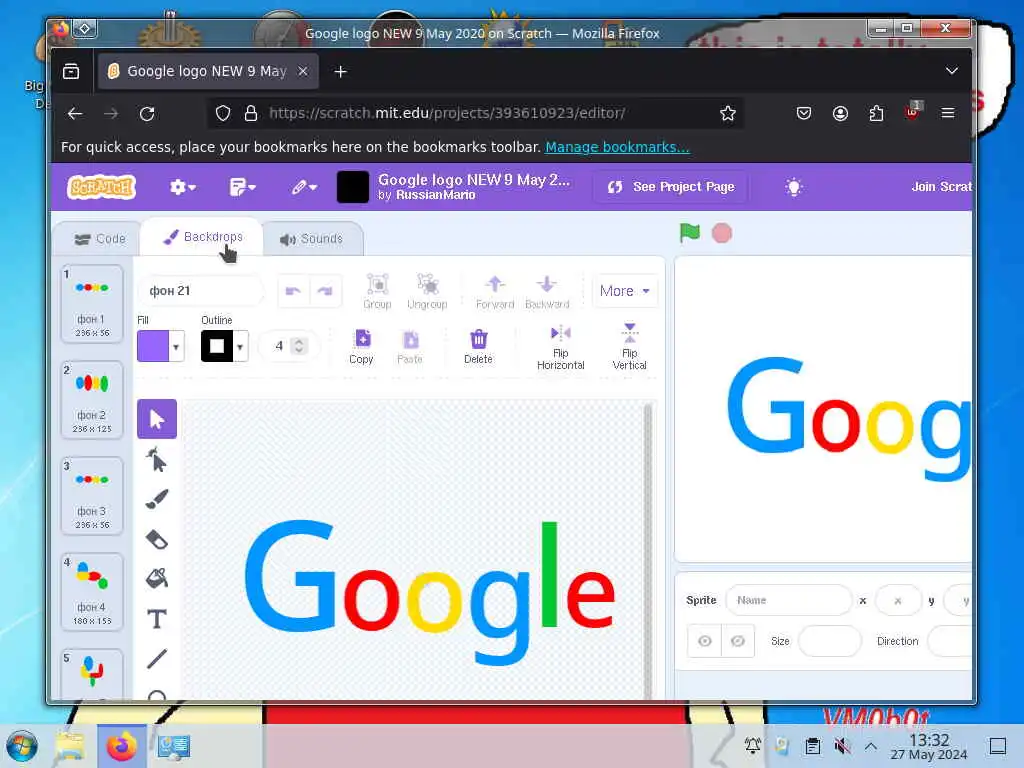Redo the paint action

(x=325, y=291)
